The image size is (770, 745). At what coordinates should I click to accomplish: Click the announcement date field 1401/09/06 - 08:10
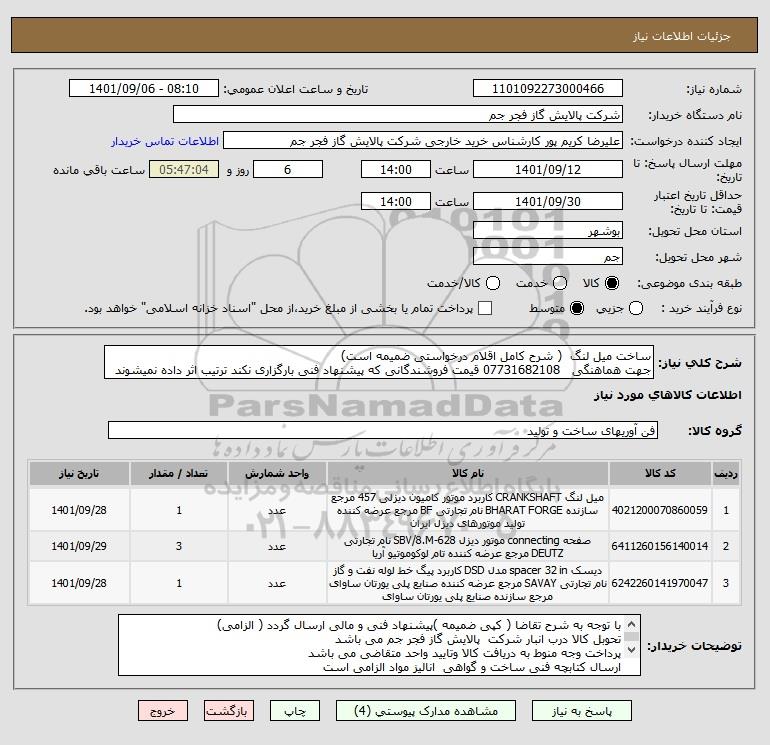pyautogui.click(x=143, y=89)
